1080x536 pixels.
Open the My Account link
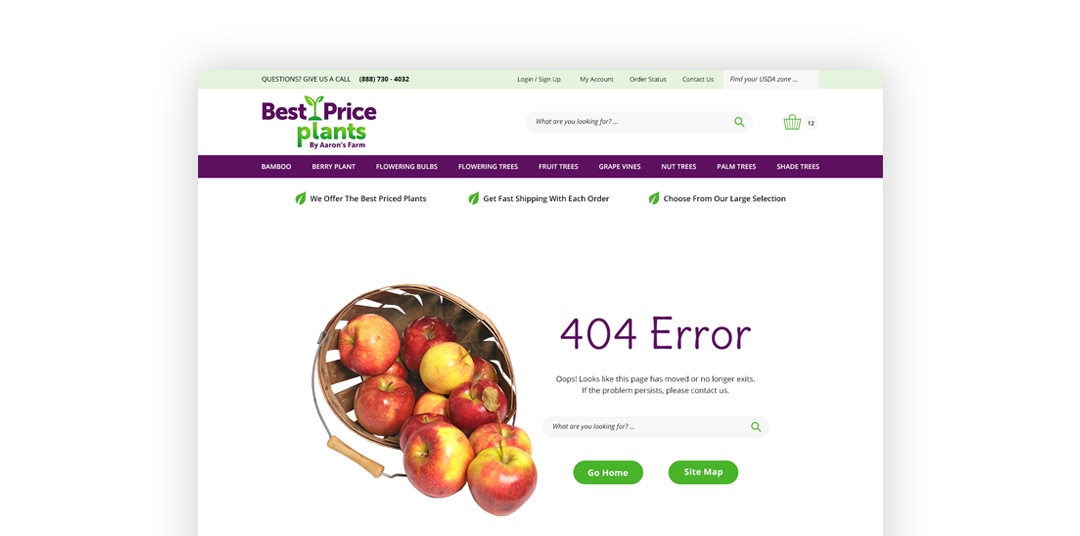pos(596,79)
